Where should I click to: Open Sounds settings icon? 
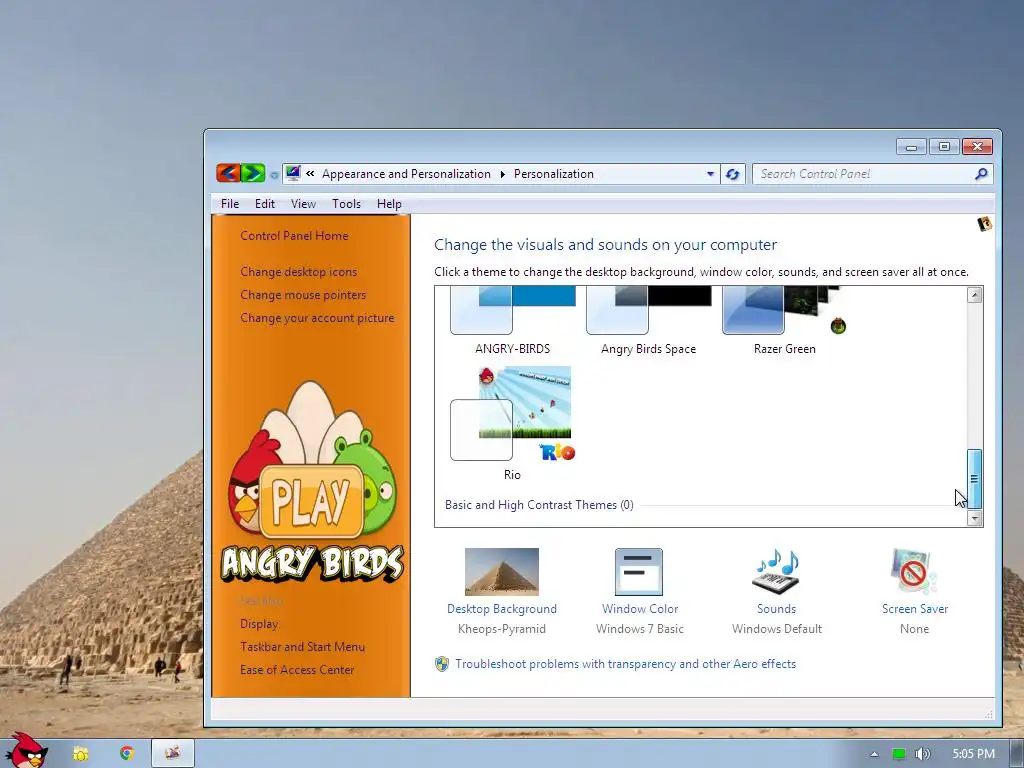coord(776,571)
